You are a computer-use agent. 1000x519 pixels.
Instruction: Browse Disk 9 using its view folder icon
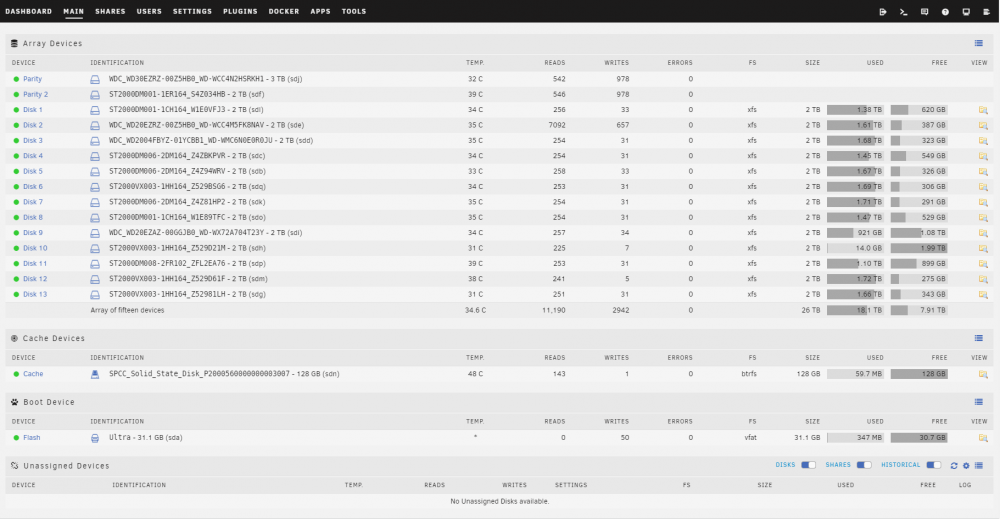983,233
